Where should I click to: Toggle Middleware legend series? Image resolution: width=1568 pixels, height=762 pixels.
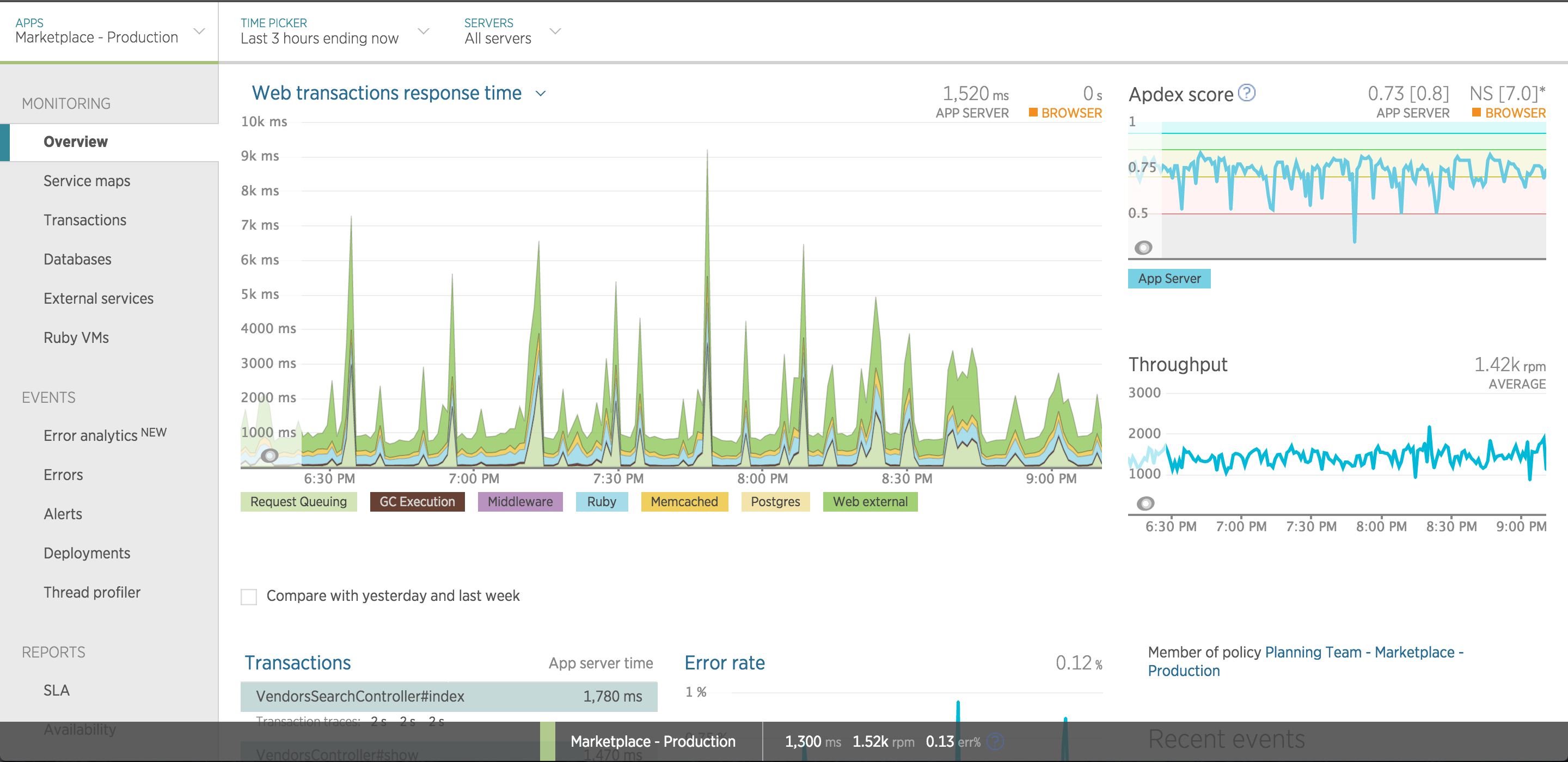520,501
